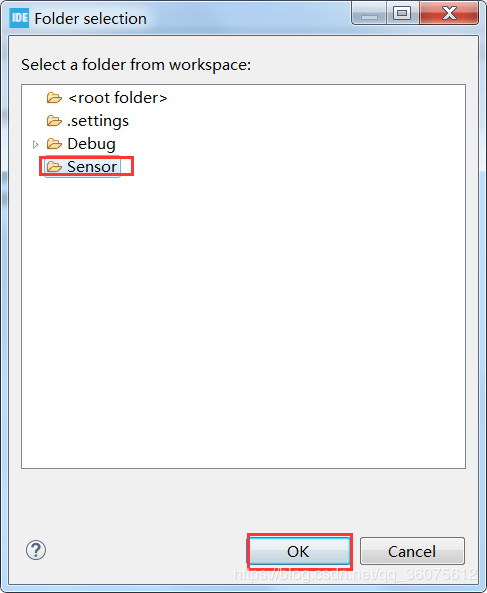Click the 'Select a folder from workspace' label

click(x=136, y=65)
